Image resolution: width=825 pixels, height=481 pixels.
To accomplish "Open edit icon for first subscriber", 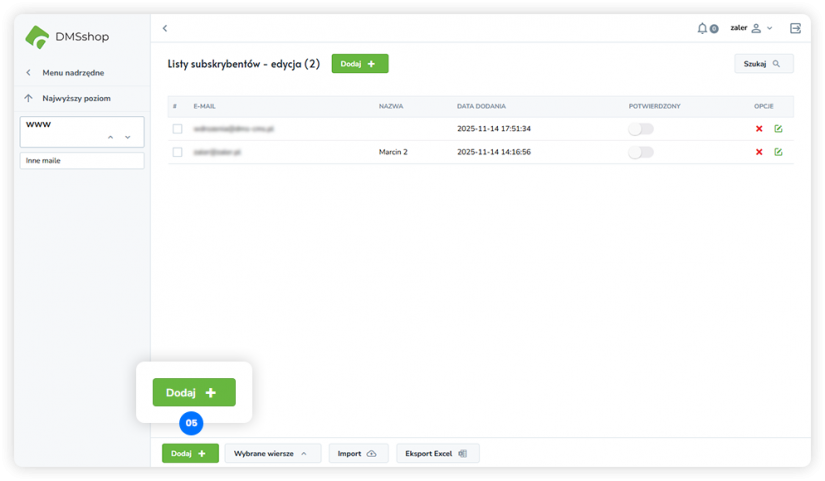I will pyautogui.click(x=778, y=129).
